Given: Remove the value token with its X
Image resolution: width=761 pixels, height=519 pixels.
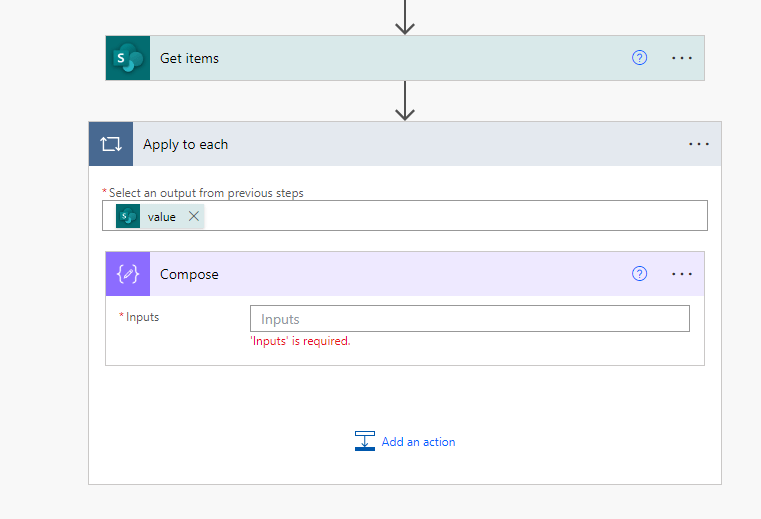Looking at the screenshot, I should coord(194,216).
